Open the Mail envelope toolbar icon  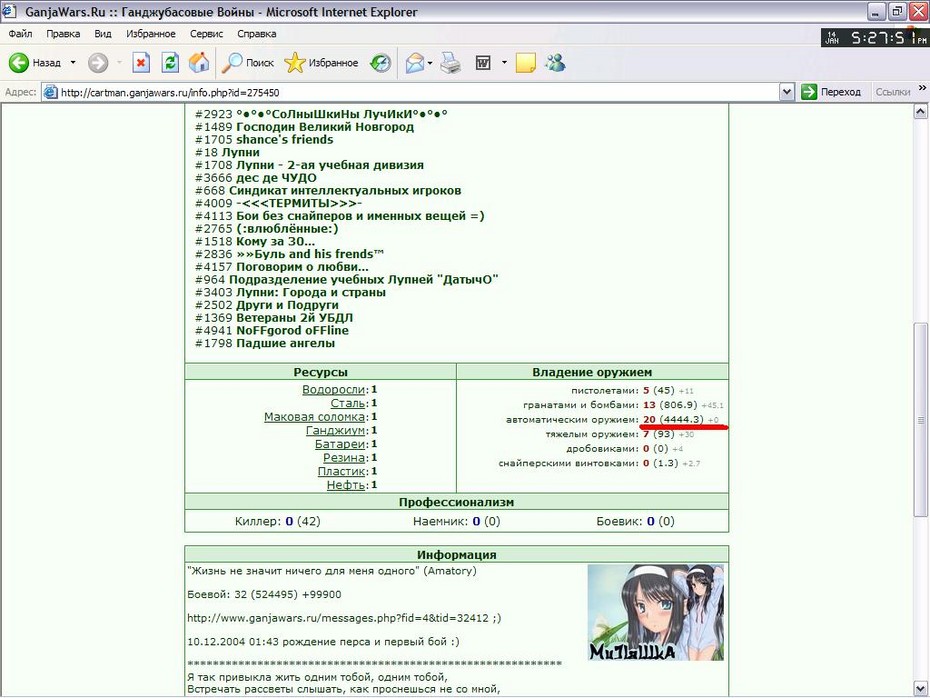415,62
